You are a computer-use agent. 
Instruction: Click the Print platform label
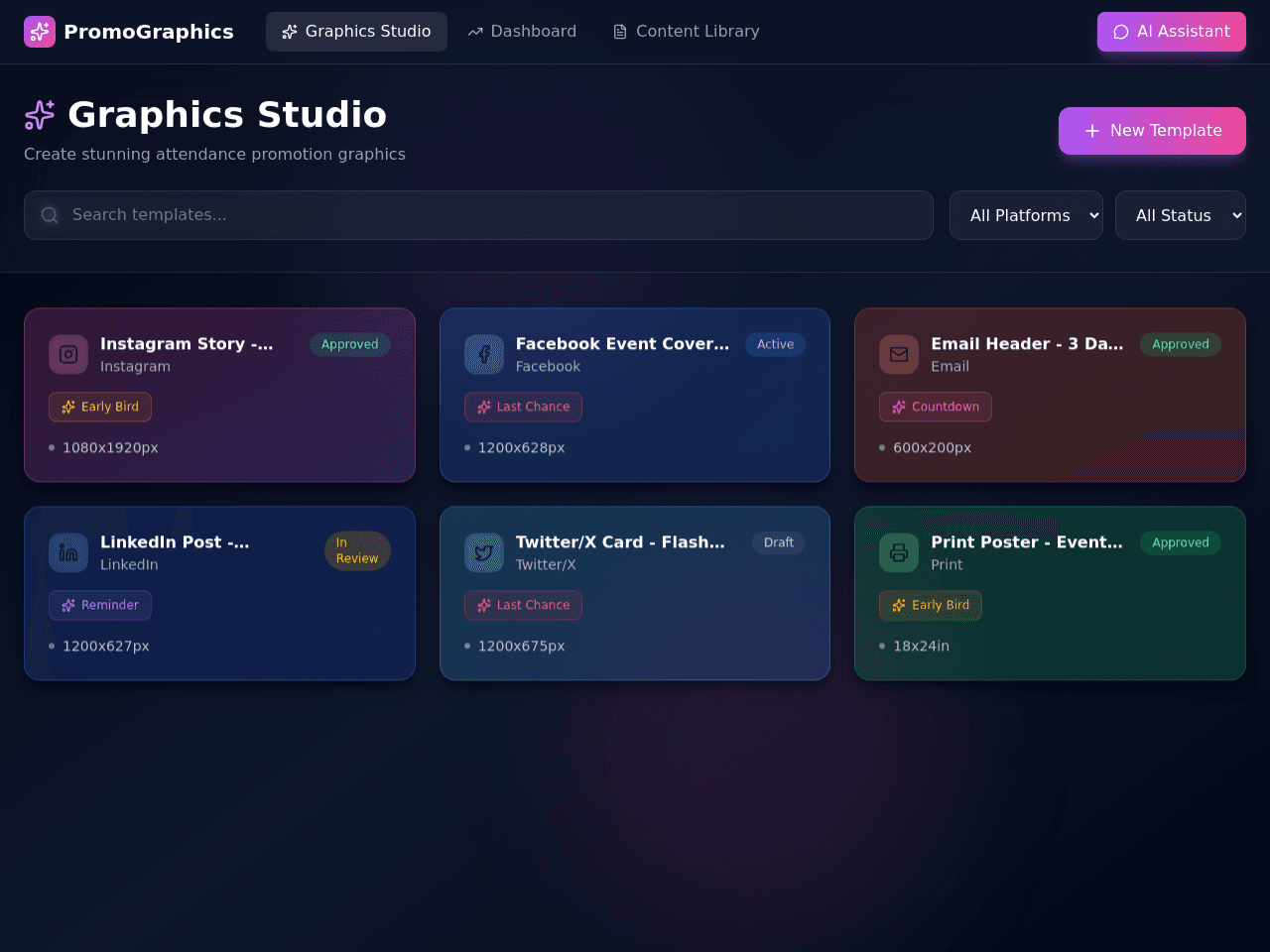(x=947, y=564)
